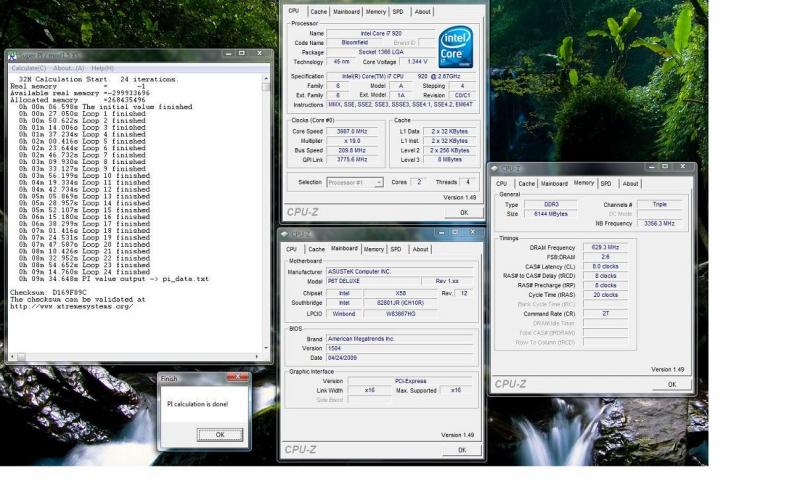The width and height of the screenshot is (800, 500).
Task: Maximize the Super PI window
Action: tap(242, 54)
